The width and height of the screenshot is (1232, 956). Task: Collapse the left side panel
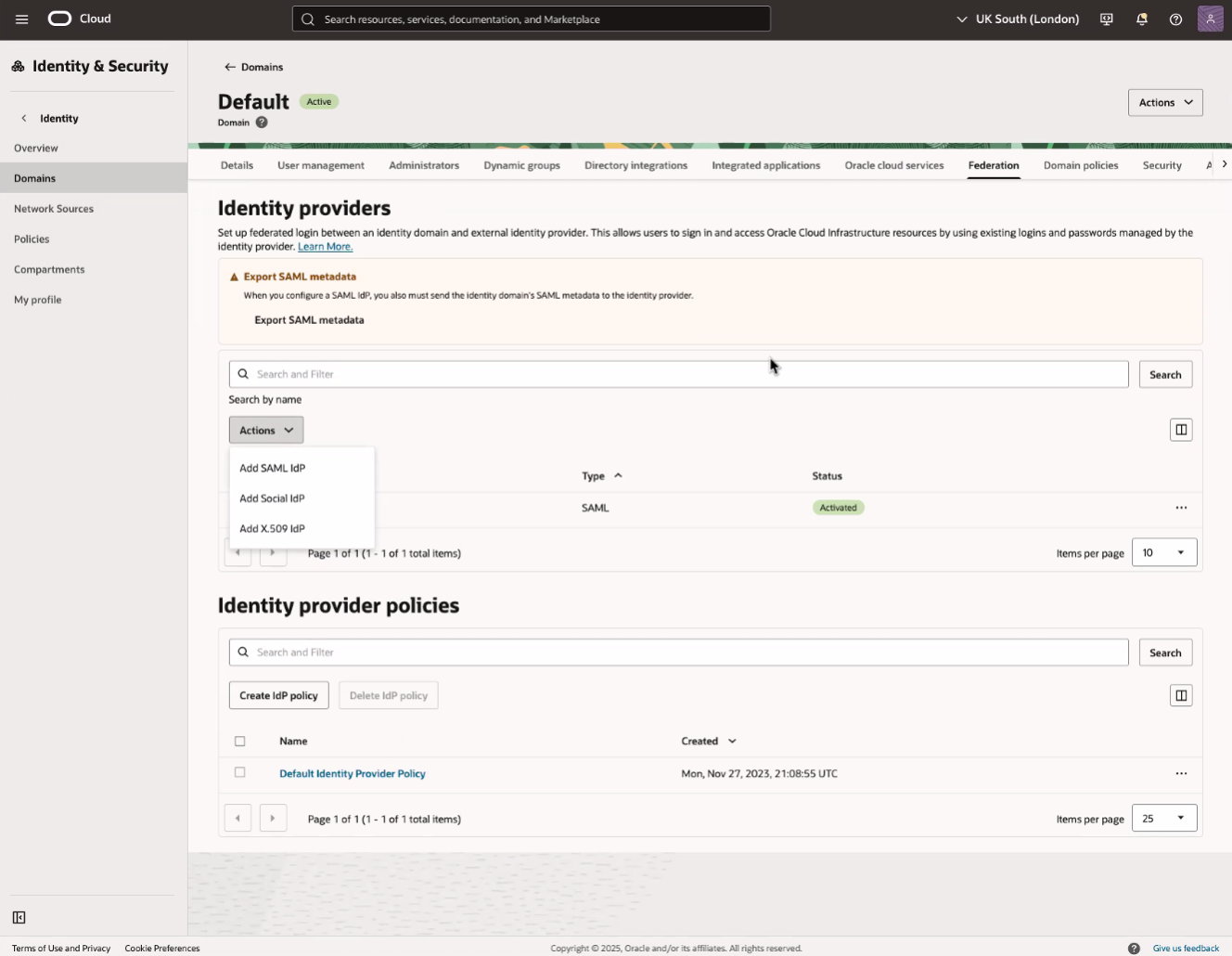click(x=19, y=917)
